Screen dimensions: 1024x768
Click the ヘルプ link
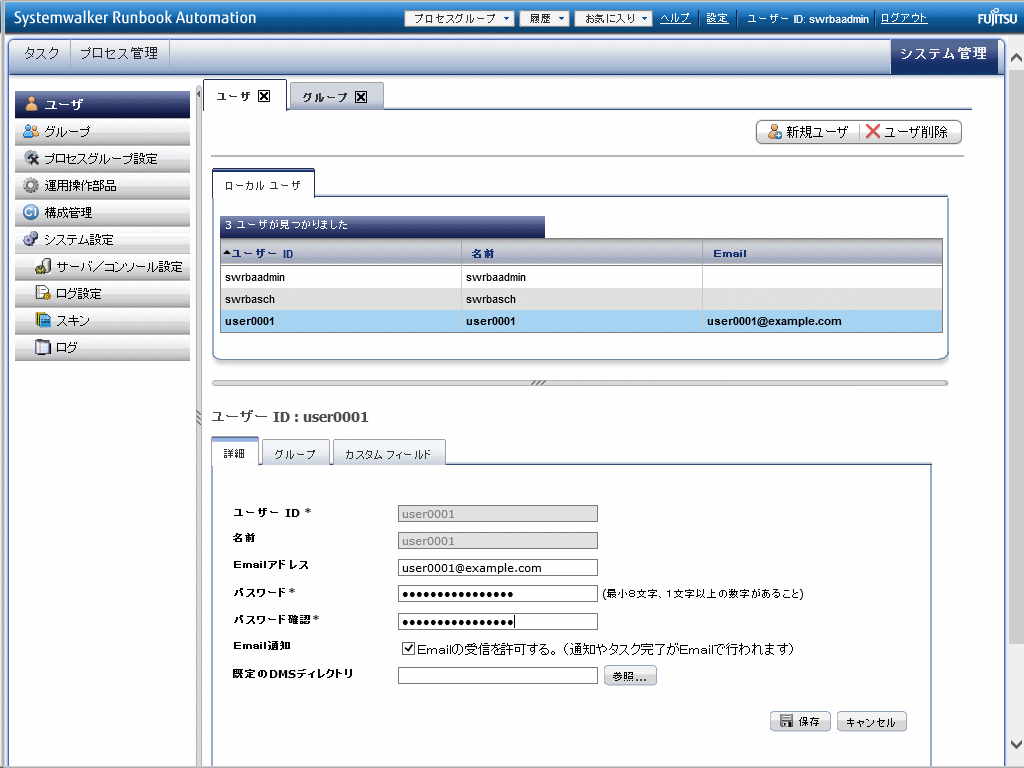(675, 18)
